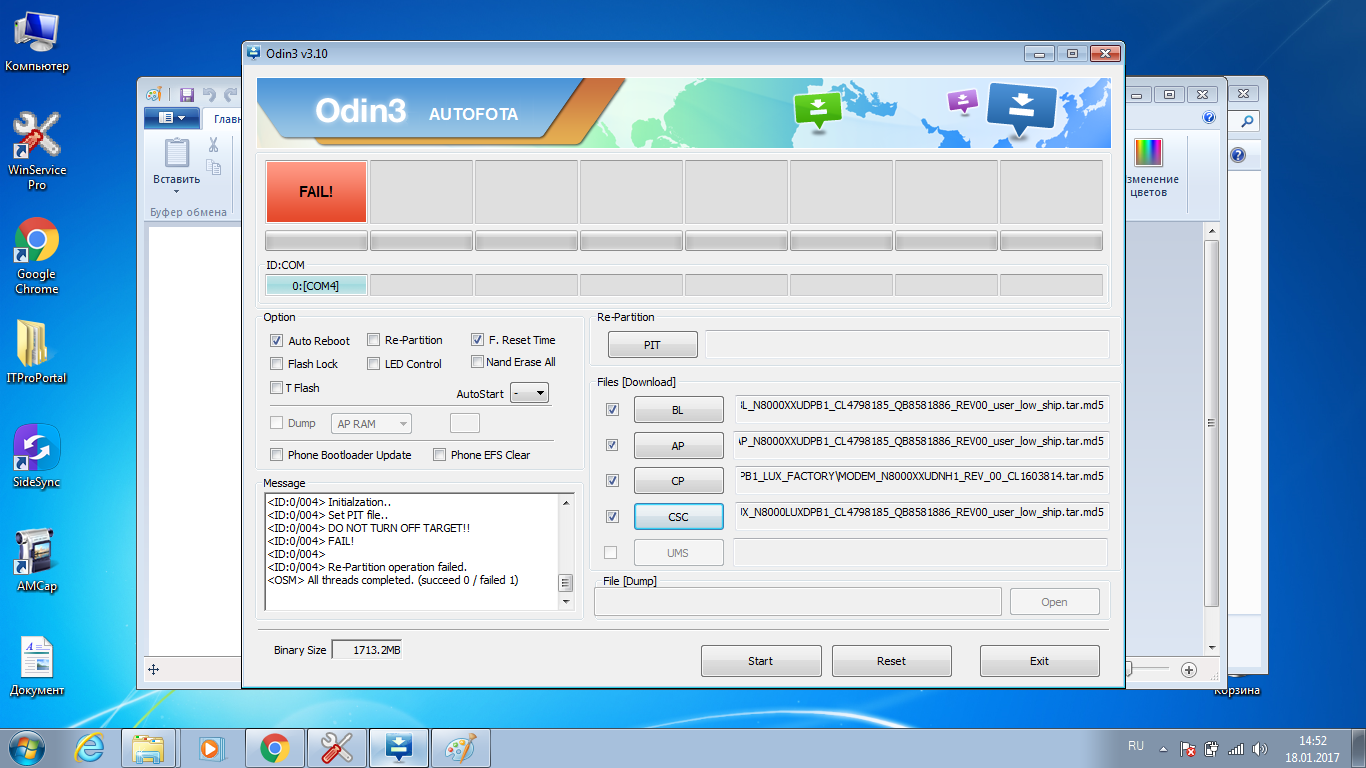Screen dimensions: 1366x768
Task: Click the Вставить paste button in Paint
Action: click(x=176, y=165)
